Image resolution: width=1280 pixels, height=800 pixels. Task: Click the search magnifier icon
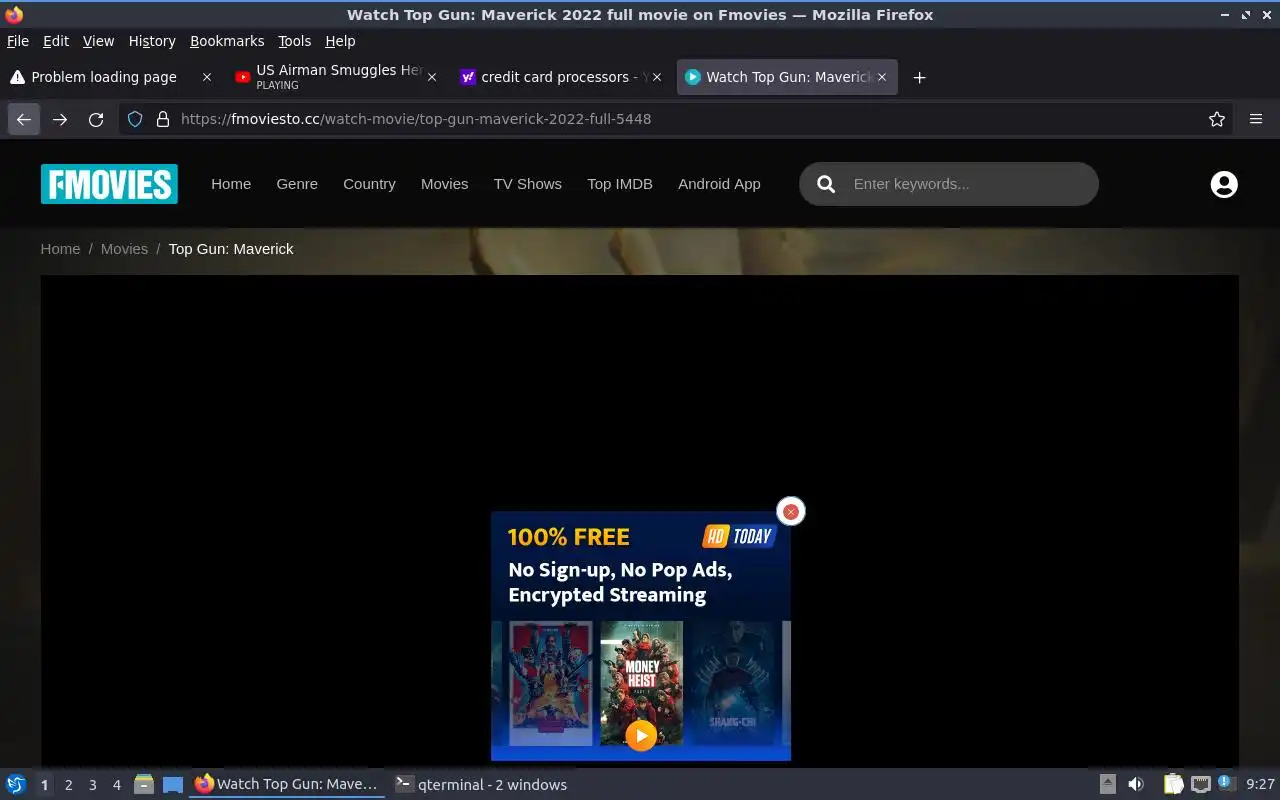point(826,184)
